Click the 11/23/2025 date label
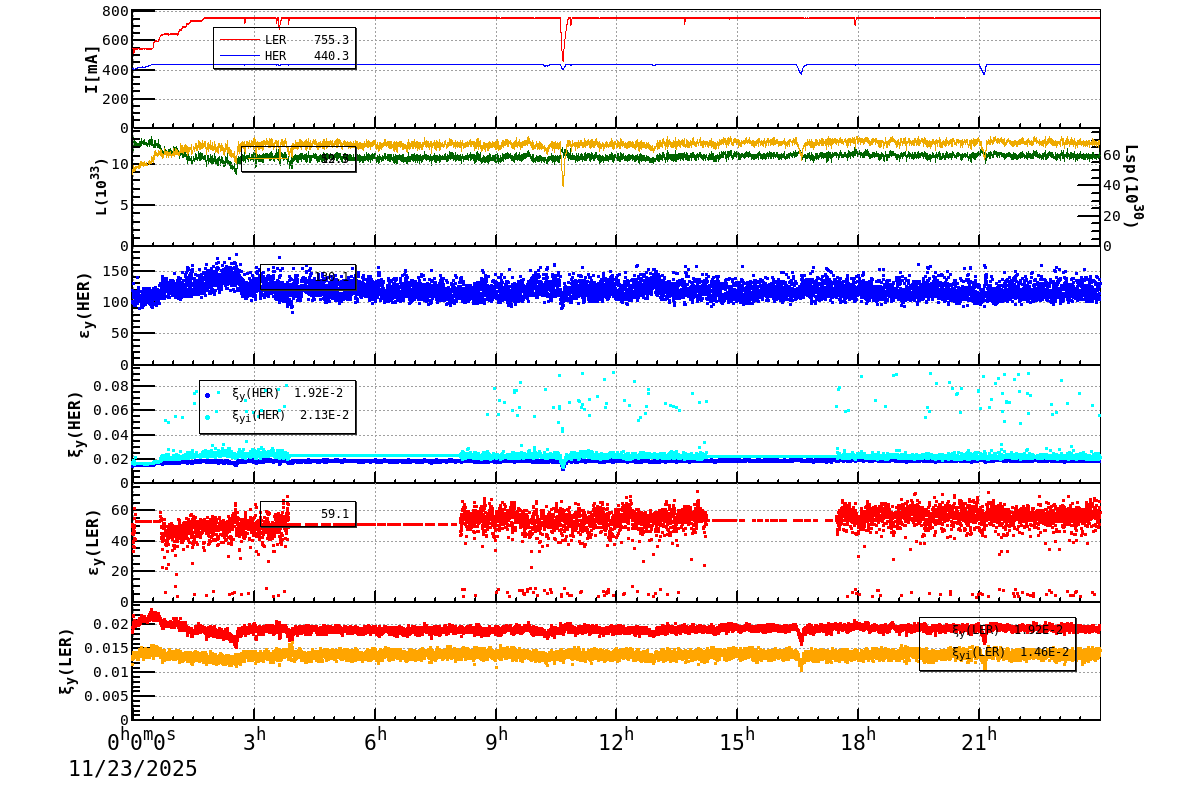The width and height of the screenshot is (1200, 798). pos(133,769)
